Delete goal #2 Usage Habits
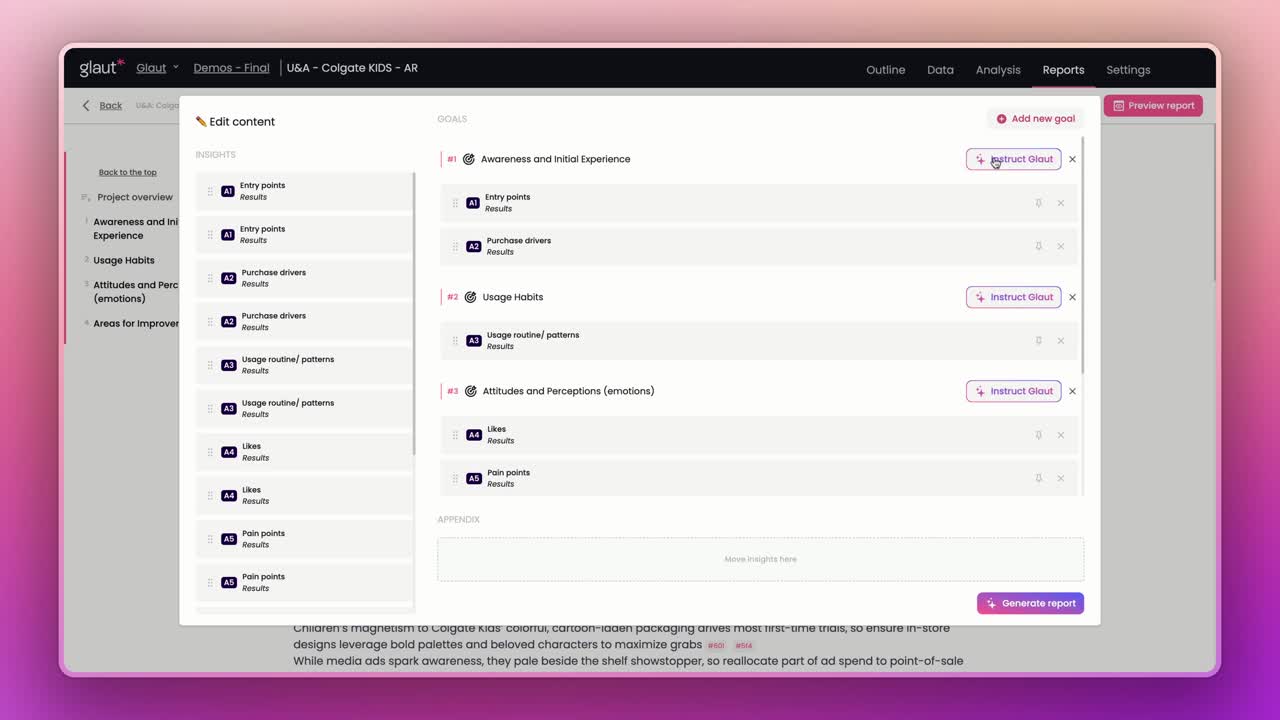Viewport: 1280px width, 720px height. (1073, 297)
